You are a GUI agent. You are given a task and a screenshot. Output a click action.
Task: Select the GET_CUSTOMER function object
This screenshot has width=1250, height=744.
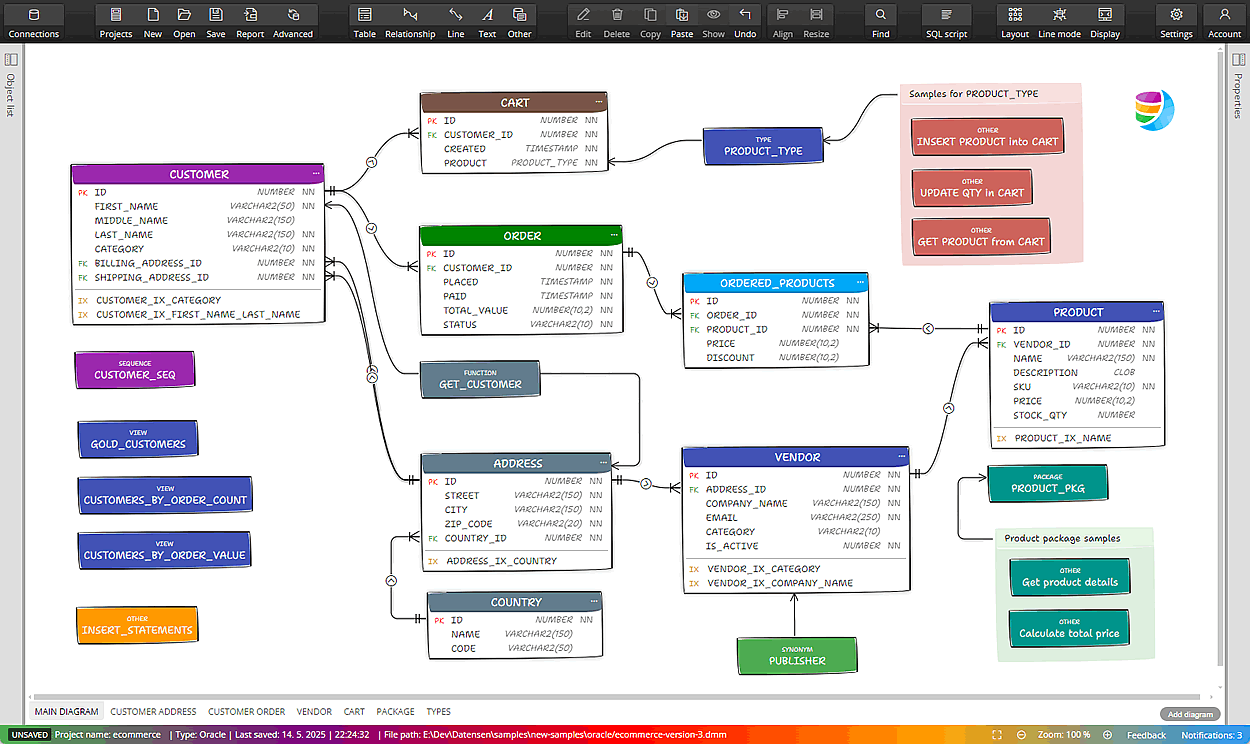click(480, 379)
